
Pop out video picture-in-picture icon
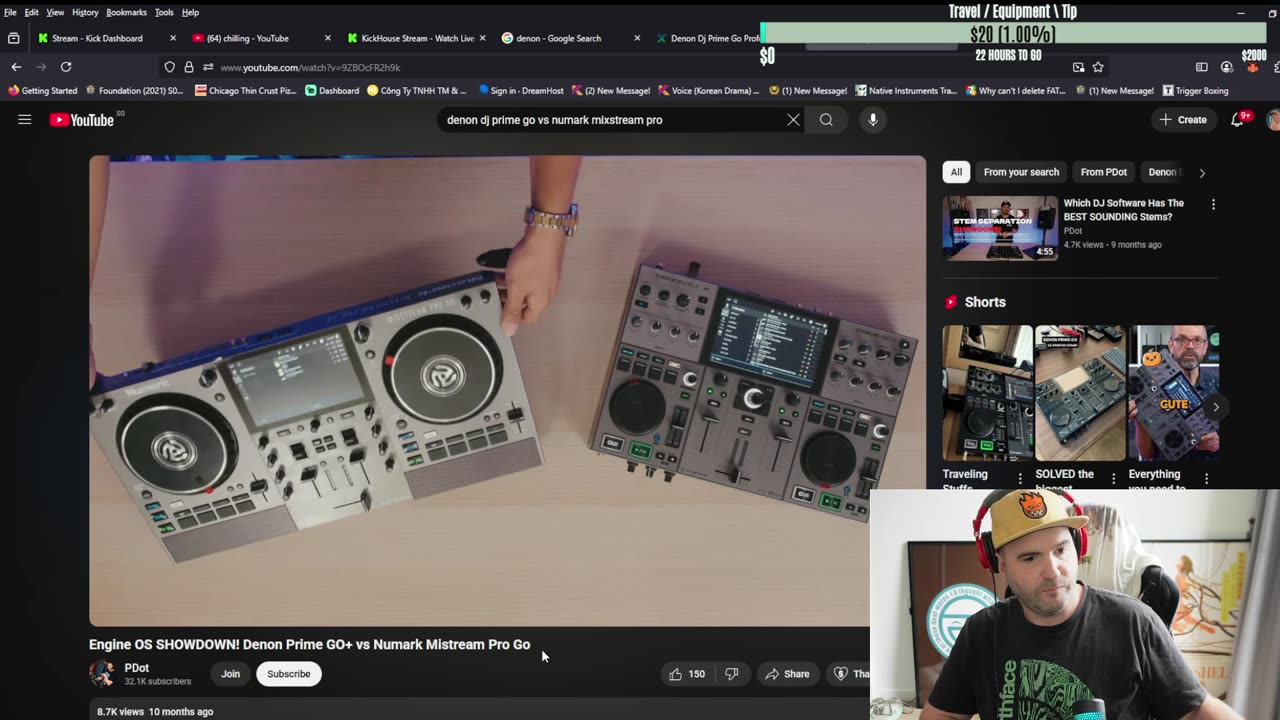click(x=1078, y=67)
